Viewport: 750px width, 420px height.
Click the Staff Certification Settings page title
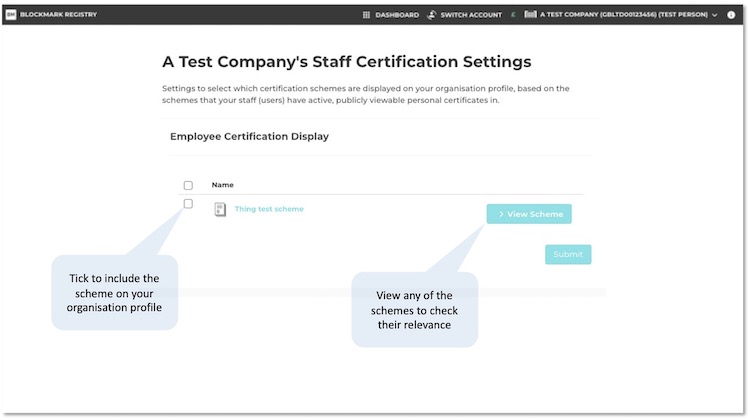tap(347, 62)
